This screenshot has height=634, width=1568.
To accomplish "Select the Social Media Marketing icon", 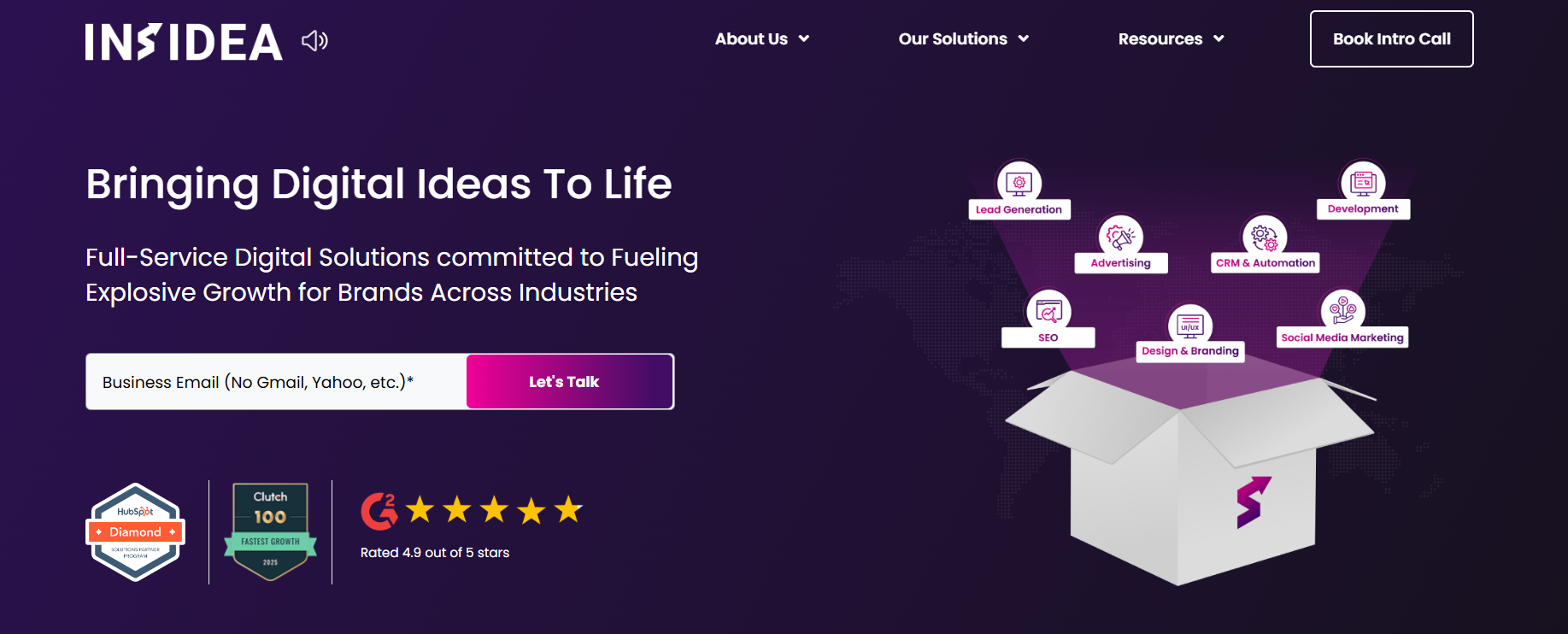I will 1342,309.
